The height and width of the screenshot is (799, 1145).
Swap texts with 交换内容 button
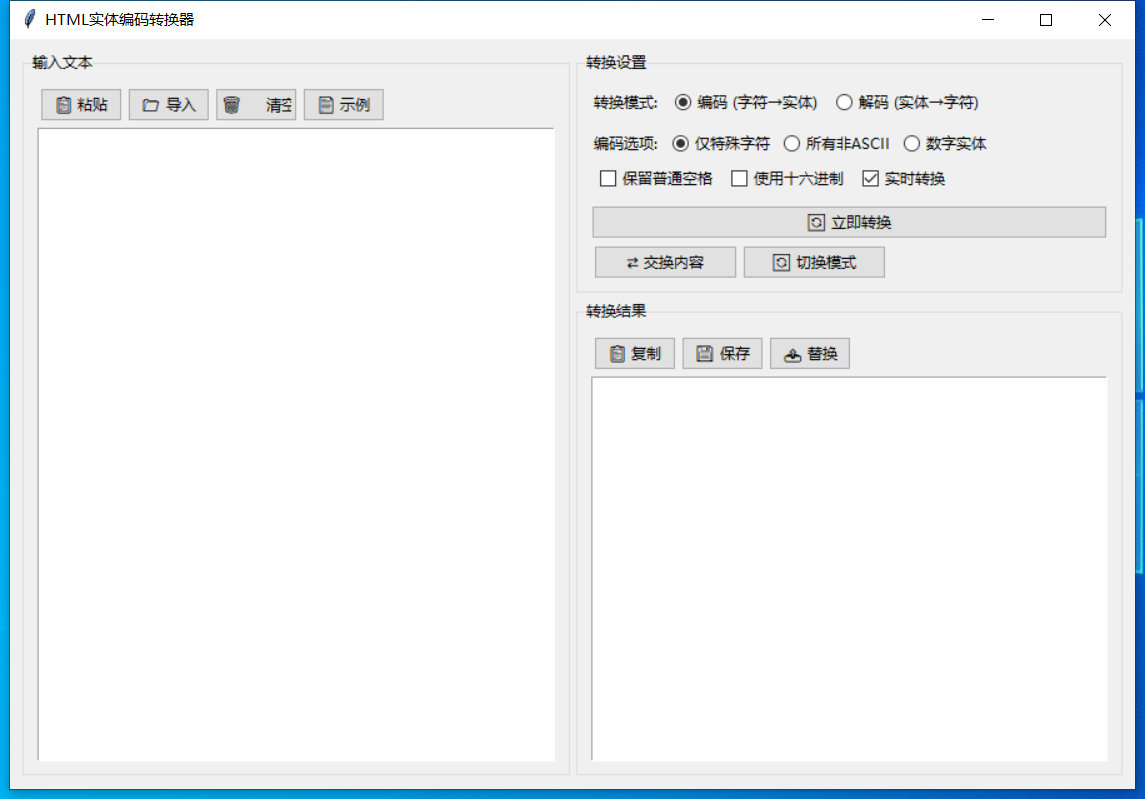pyautogui.click(x=665, y=262)
